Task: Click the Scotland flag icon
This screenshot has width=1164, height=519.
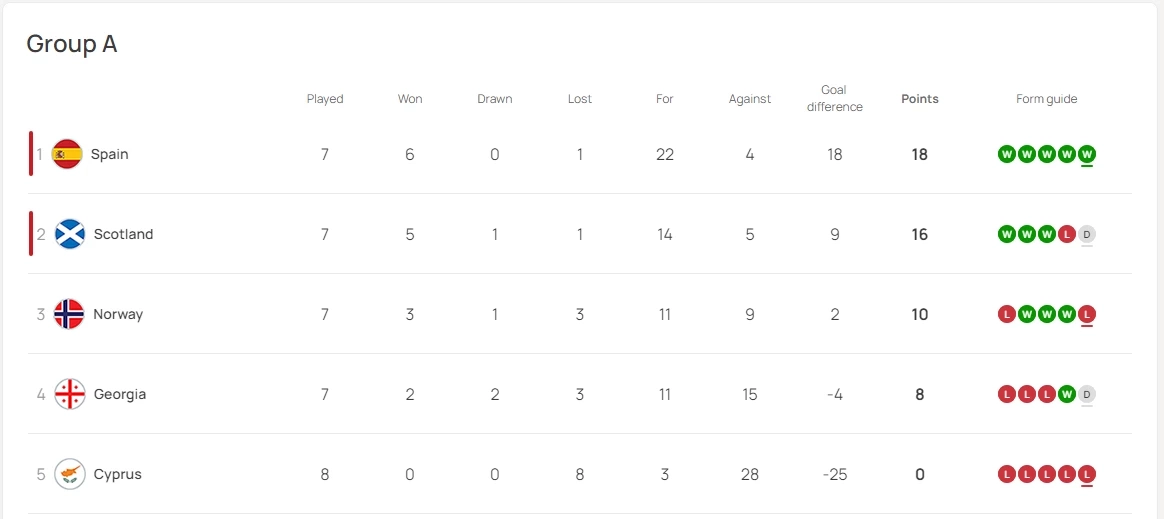Action: (69, 234)
